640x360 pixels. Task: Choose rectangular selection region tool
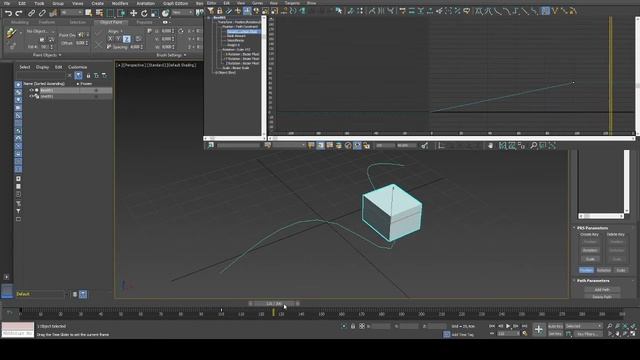coord(110,13)
